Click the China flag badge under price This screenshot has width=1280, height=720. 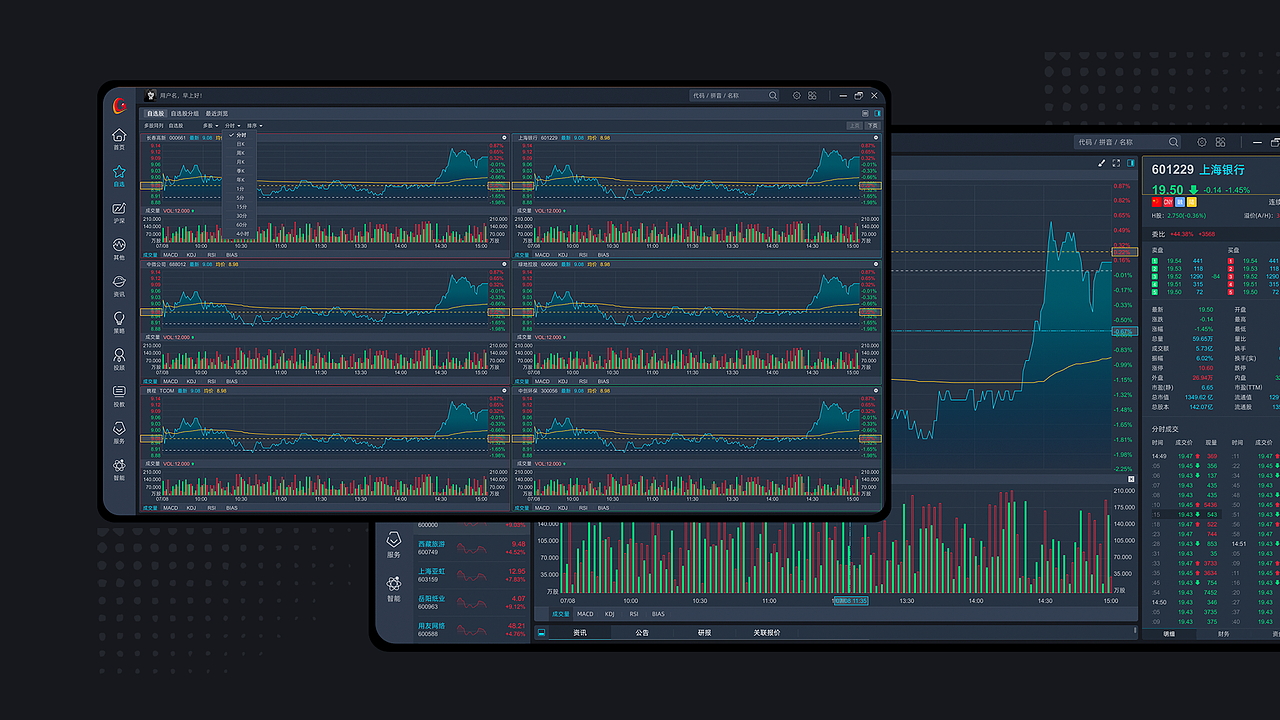[x=1156, y=202]
